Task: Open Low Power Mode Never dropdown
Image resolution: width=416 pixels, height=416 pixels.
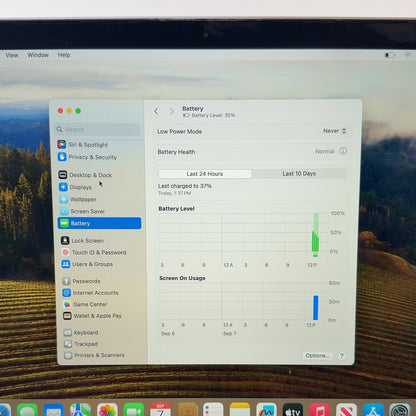Action: pyautogui.click(x=335, y=131)
